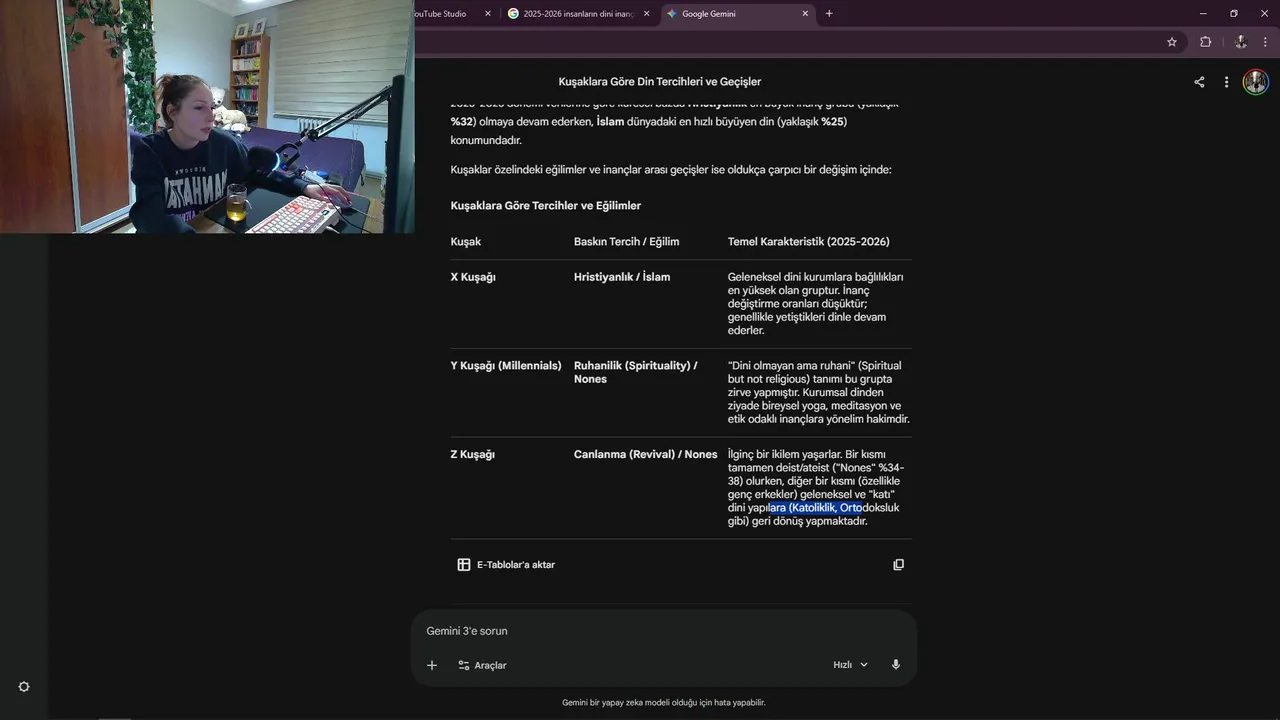Viewport: 1280px width, 720px height.
Task: Start voice input with microphone icon
Action: point(896,665)
